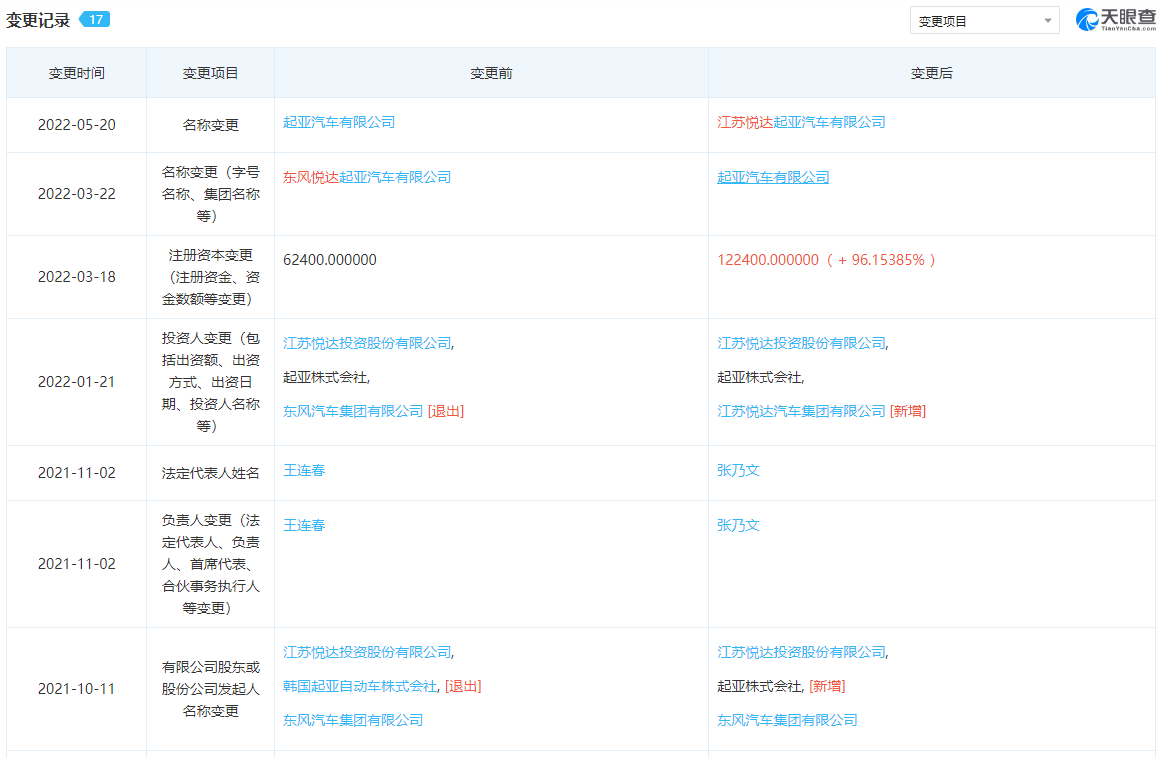Open the 韩国起亚自动车株式会社 link

pos(360,686)
